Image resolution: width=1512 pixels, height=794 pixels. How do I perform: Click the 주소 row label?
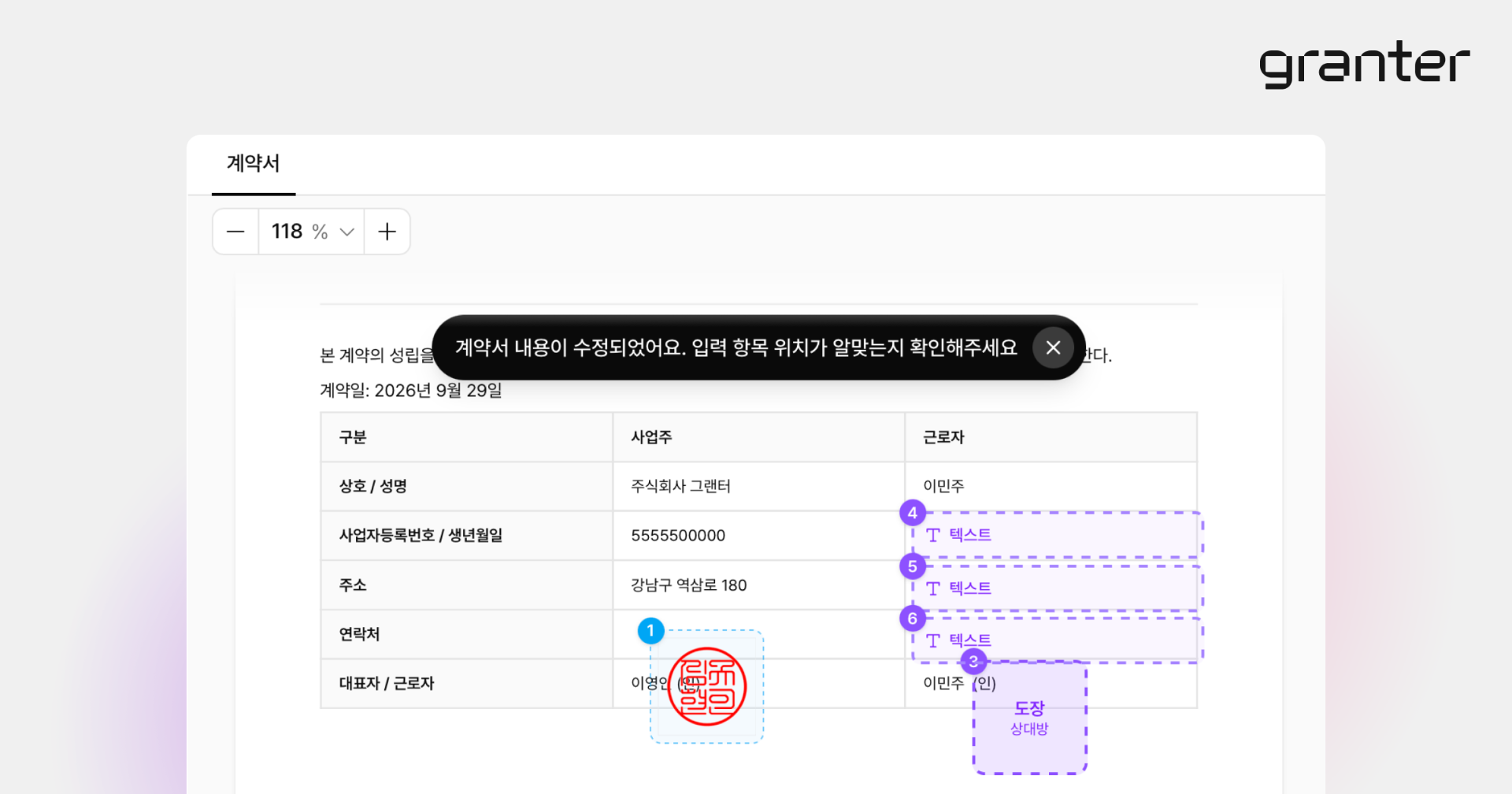(x=353, y=585)
